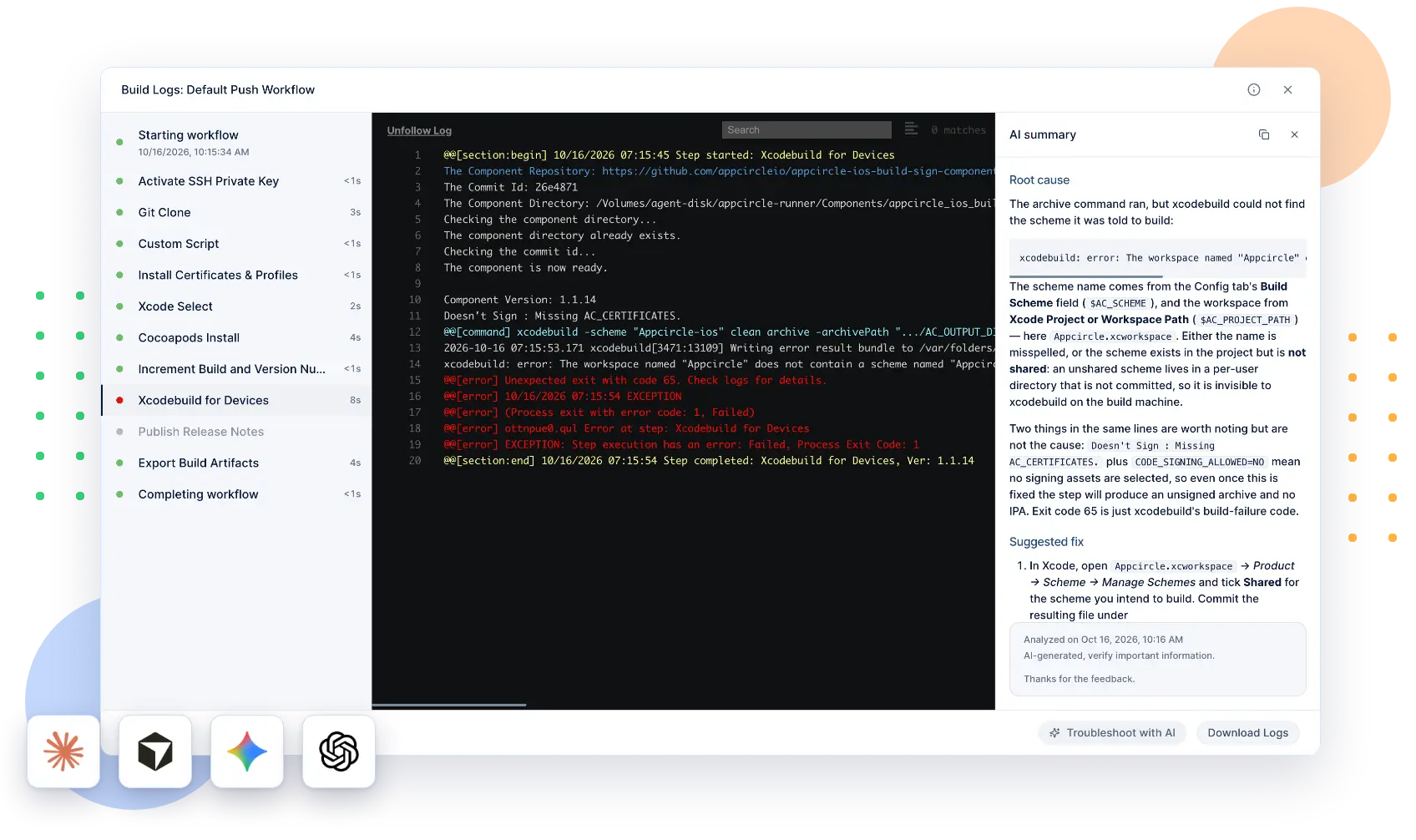Select the Activate SSH Private Key step

pyautogui.click(x=236, y=181)
